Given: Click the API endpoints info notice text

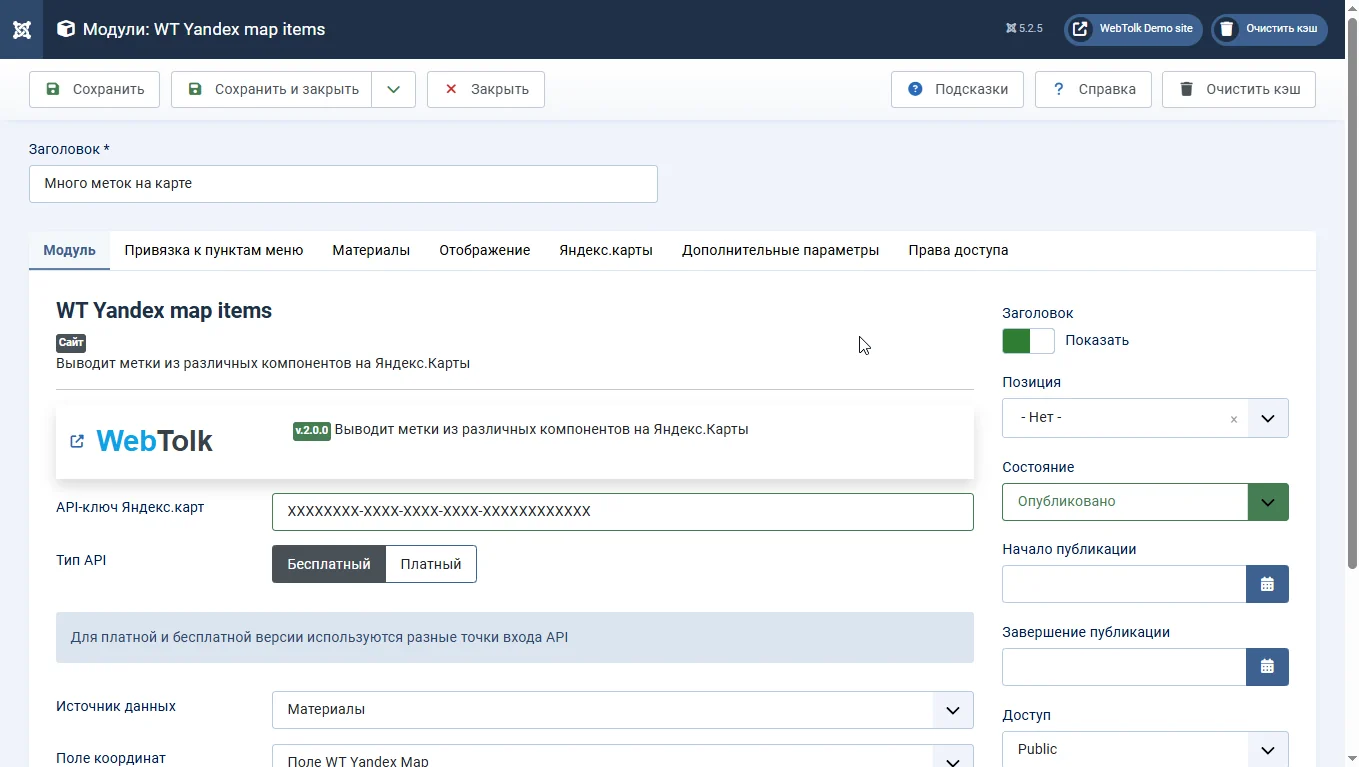Looking at the screenshot, I should coord(319,637).
